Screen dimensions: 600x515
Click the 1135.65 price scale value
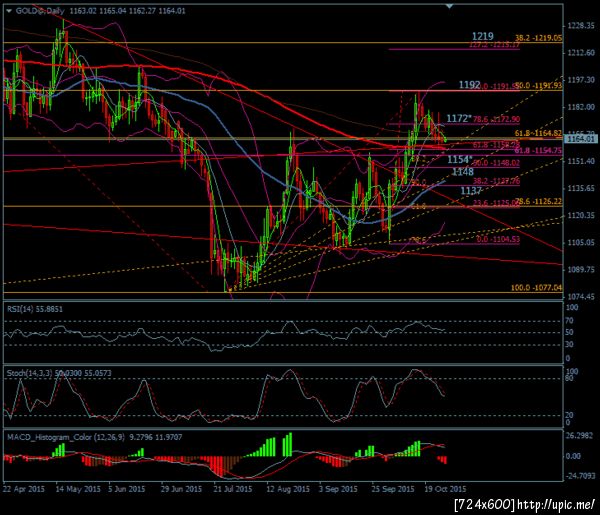(x=581, y=188)
